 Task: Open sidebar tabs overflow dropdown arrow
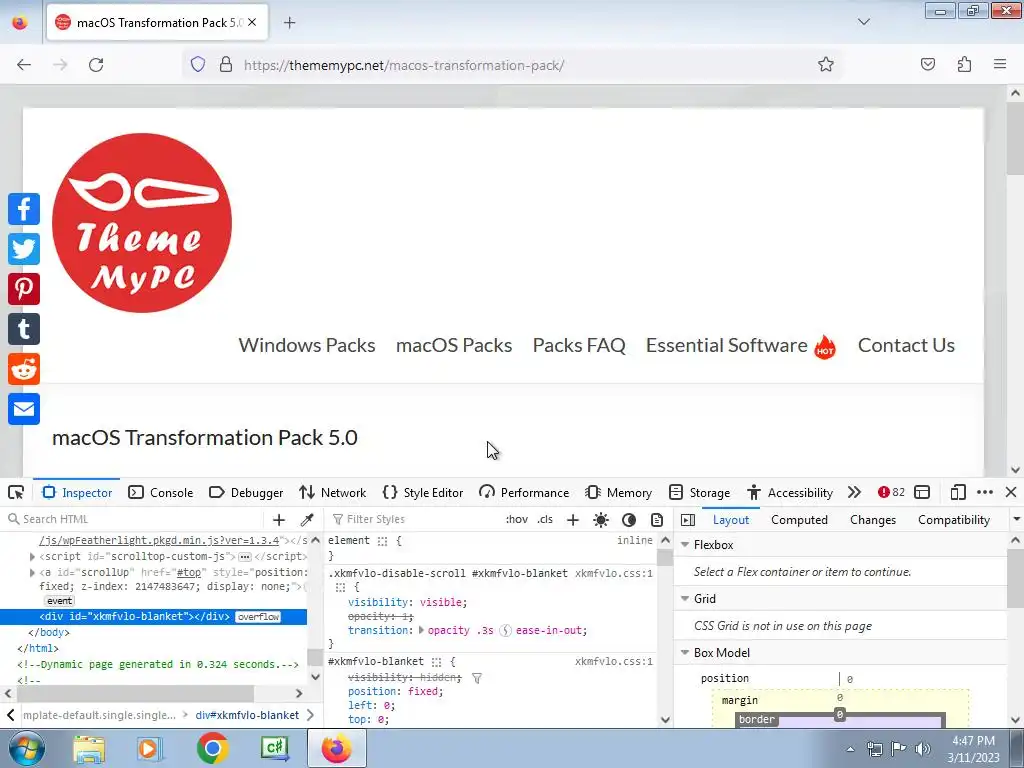tap(1016, 520)
